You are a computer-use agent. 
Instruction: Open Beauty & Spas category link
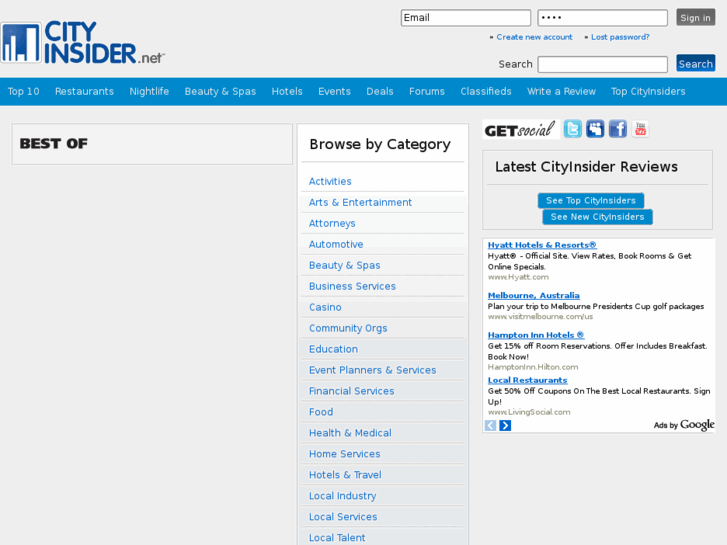344,265
